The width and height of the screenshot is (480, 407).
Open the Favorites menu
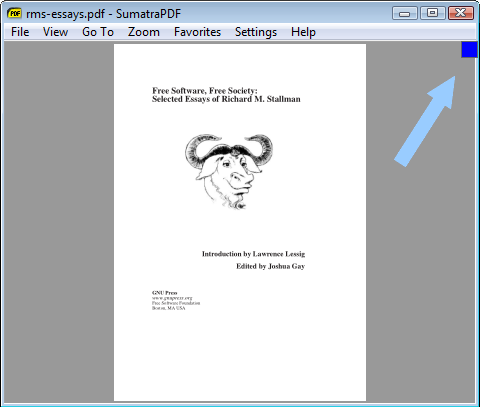click(197, 32)
